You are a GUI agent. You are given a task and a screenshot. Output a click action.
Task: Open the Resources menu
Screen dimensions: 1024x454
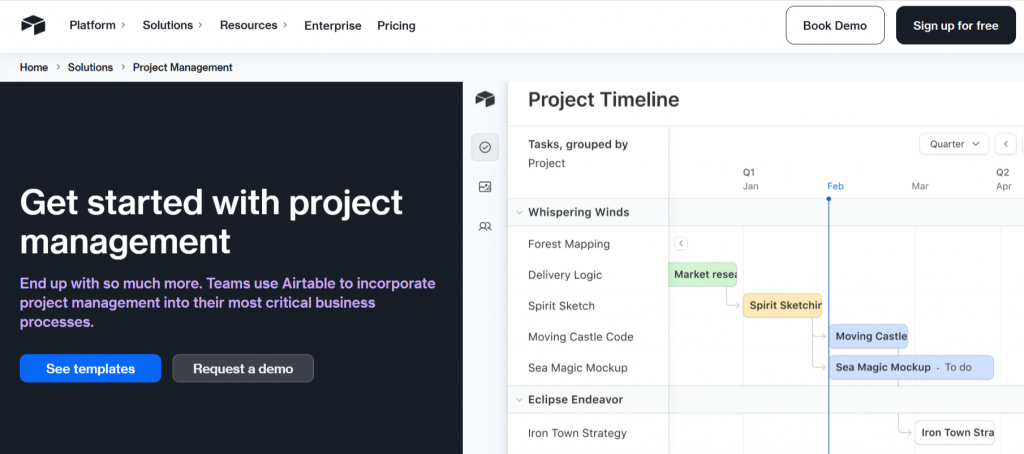pyautogui.click(x=253, y=25)
